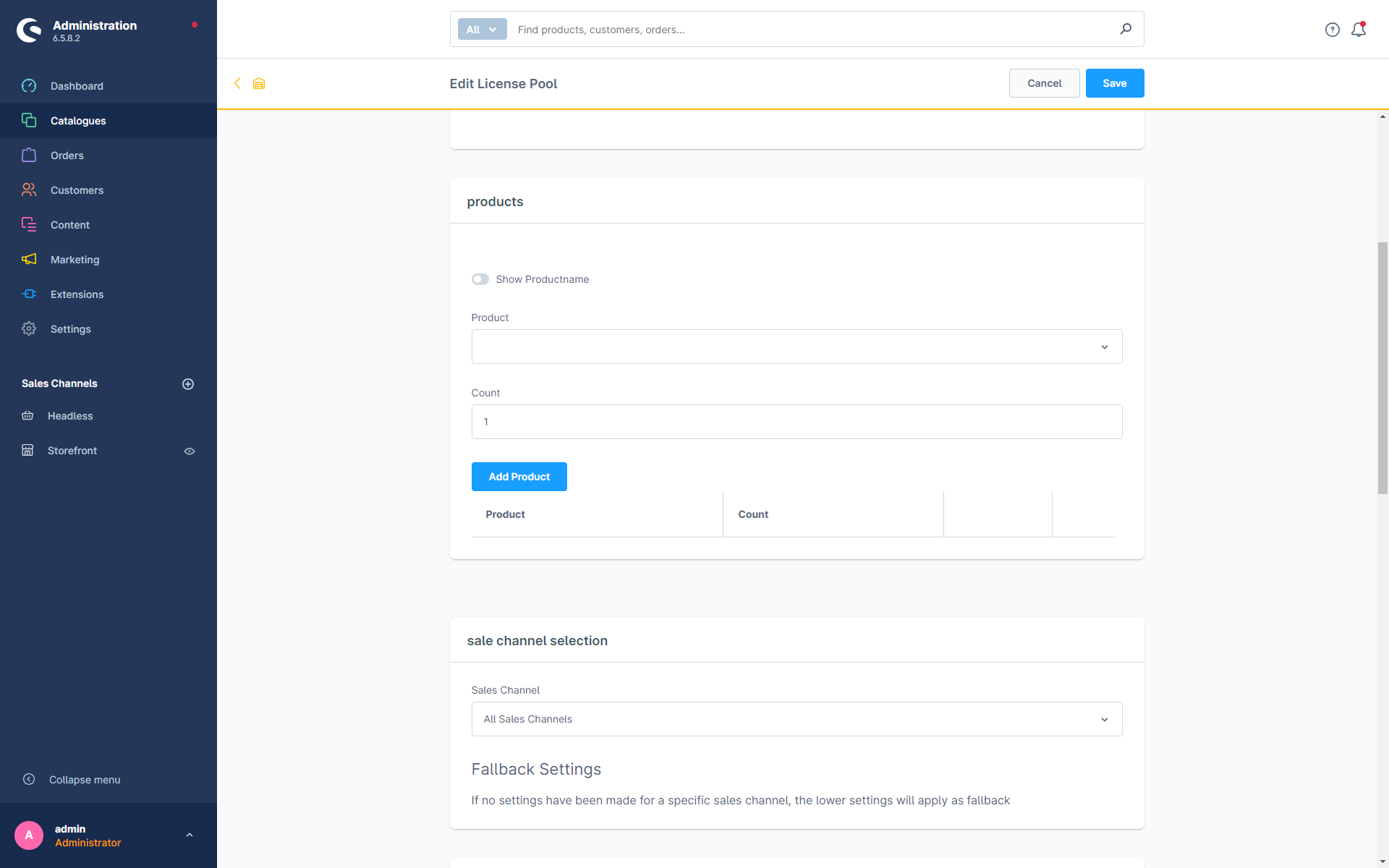Click the Save button
This screenshot has width=1389, height=868.
pos(1114,83)
